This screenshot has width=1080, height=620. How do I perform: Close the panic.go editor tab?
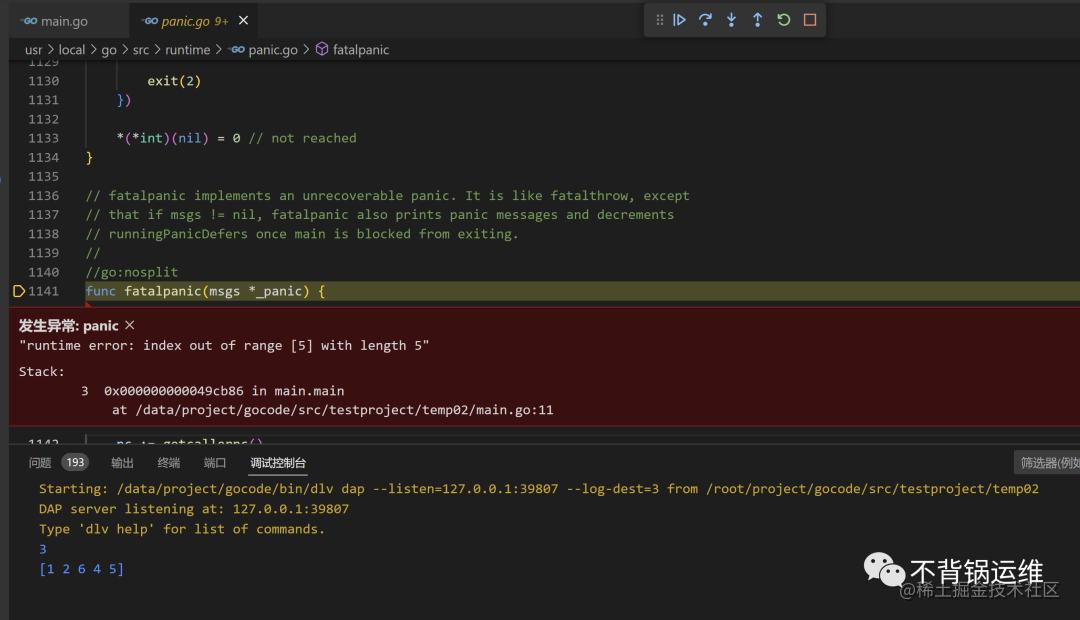coord(243,21)
